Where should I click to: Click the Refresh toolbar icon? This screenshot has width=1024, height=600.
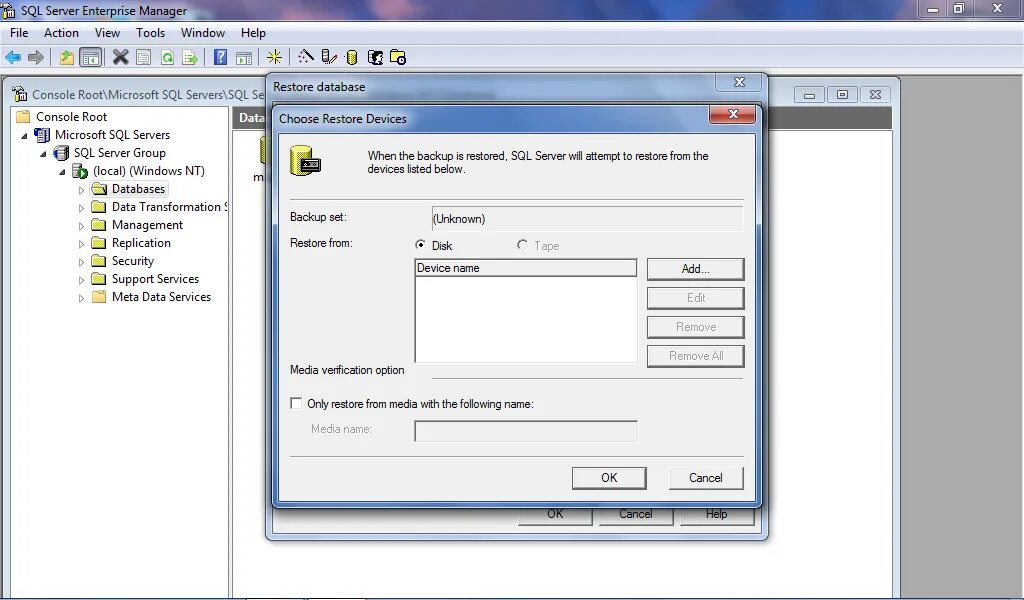click(167, 57)
